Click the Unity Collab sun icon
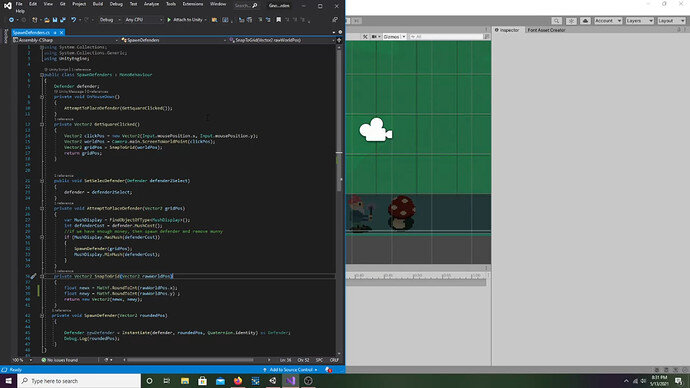 click(x=571, y=21)
